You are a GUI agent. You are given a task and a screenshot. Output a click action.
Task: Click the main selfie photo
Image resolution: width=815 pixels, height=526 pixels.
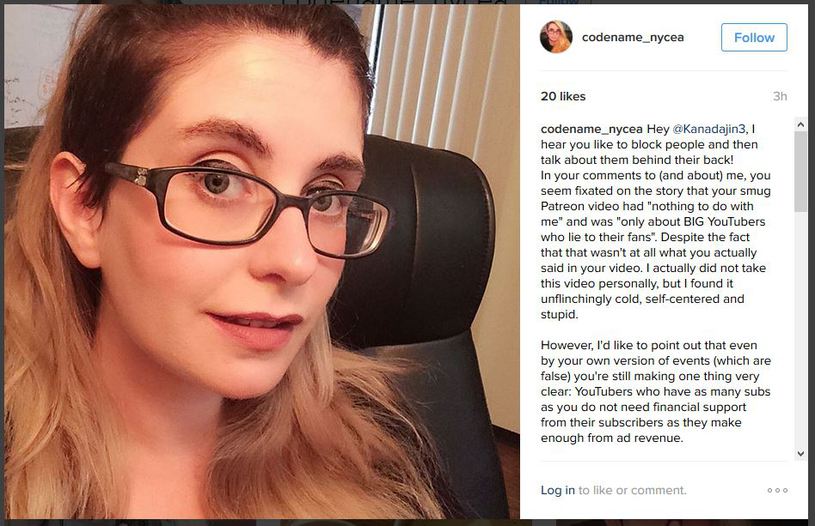[x=262, y=261]
